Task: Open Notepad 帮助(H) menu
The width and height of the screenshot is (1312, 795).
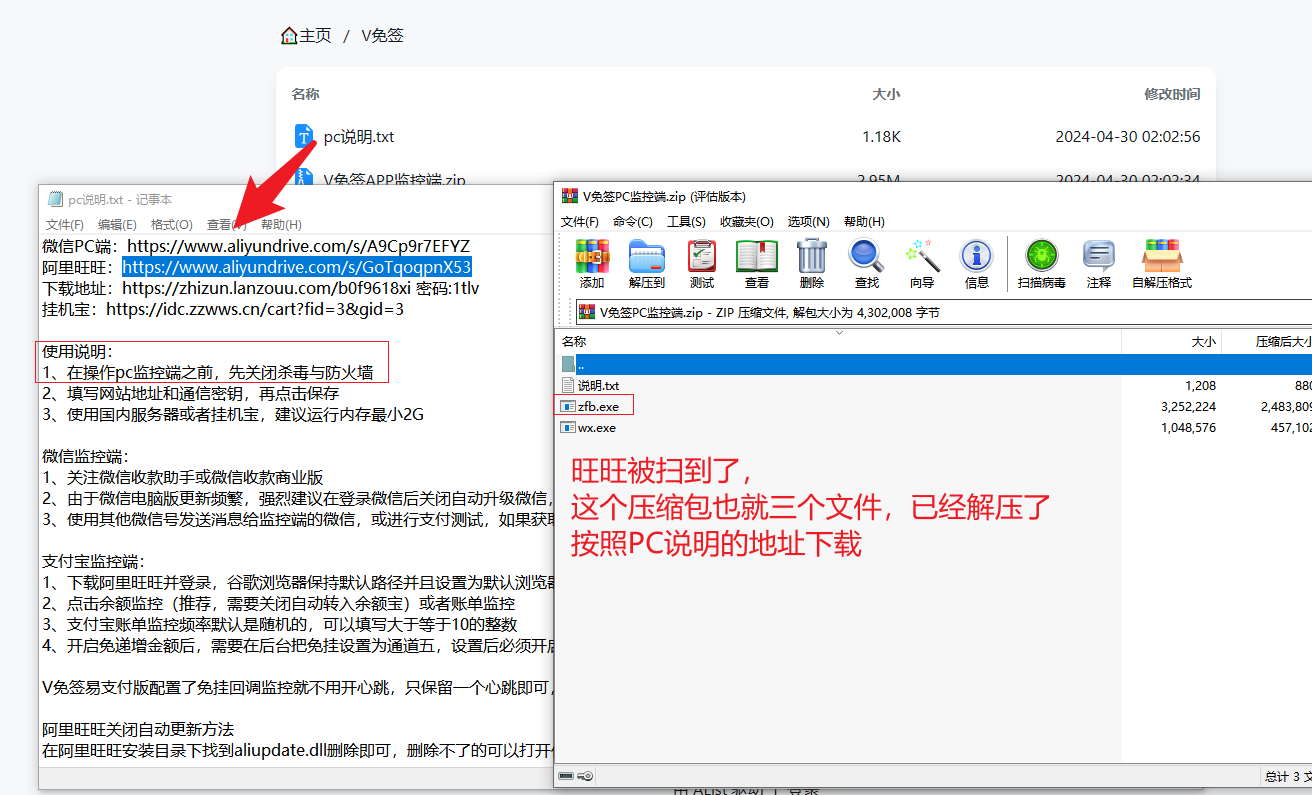Action: [x=281, y=224]
